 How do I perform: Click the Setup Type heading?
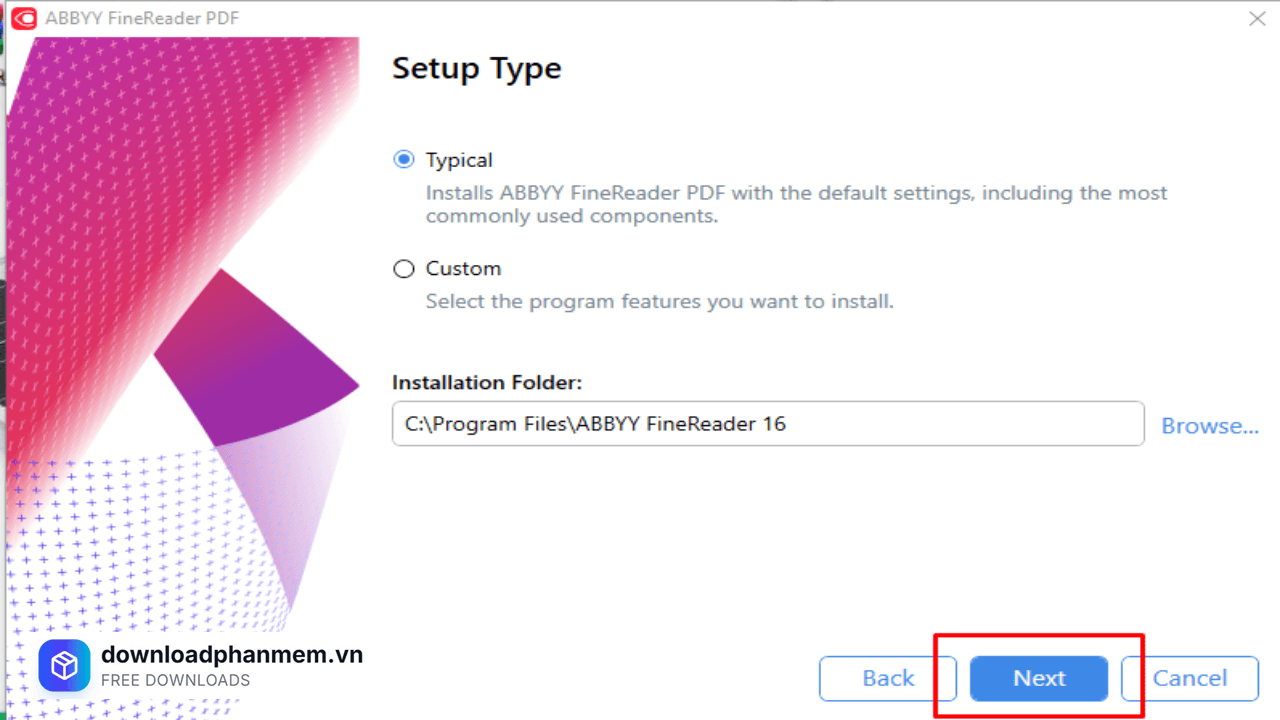pyautogui.click(x=476, y=69)
